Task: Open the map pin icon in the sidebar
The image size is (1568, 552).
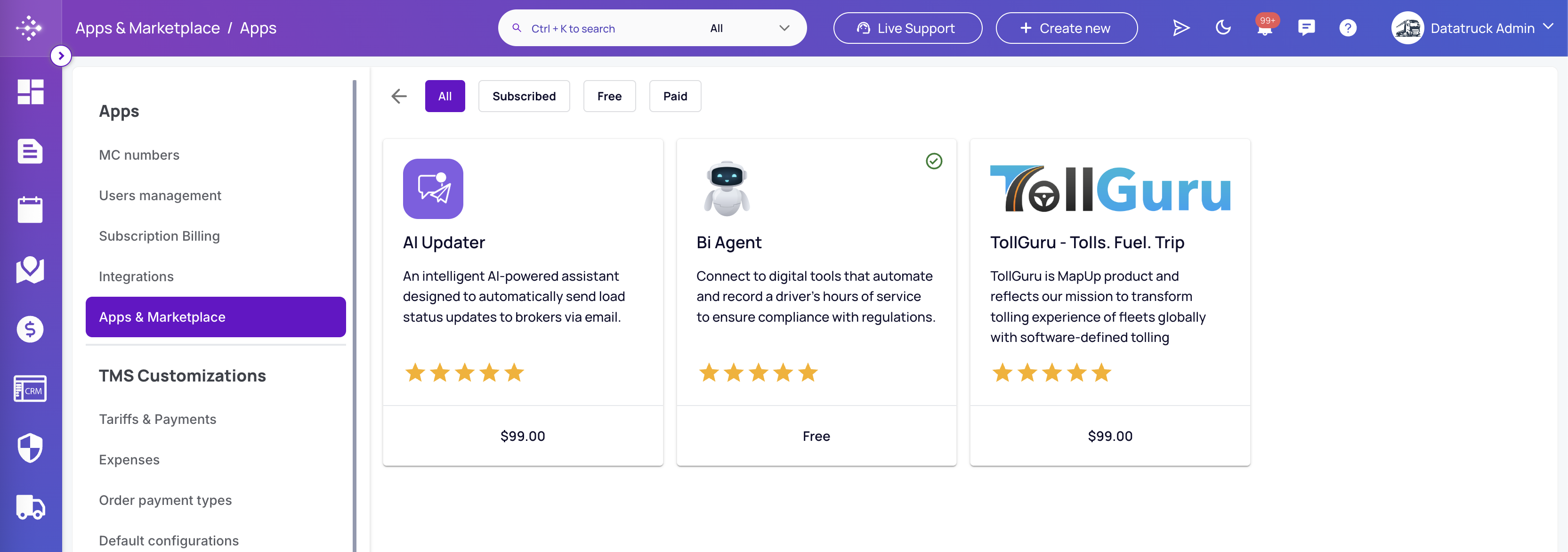Action: tap(31, 269)
